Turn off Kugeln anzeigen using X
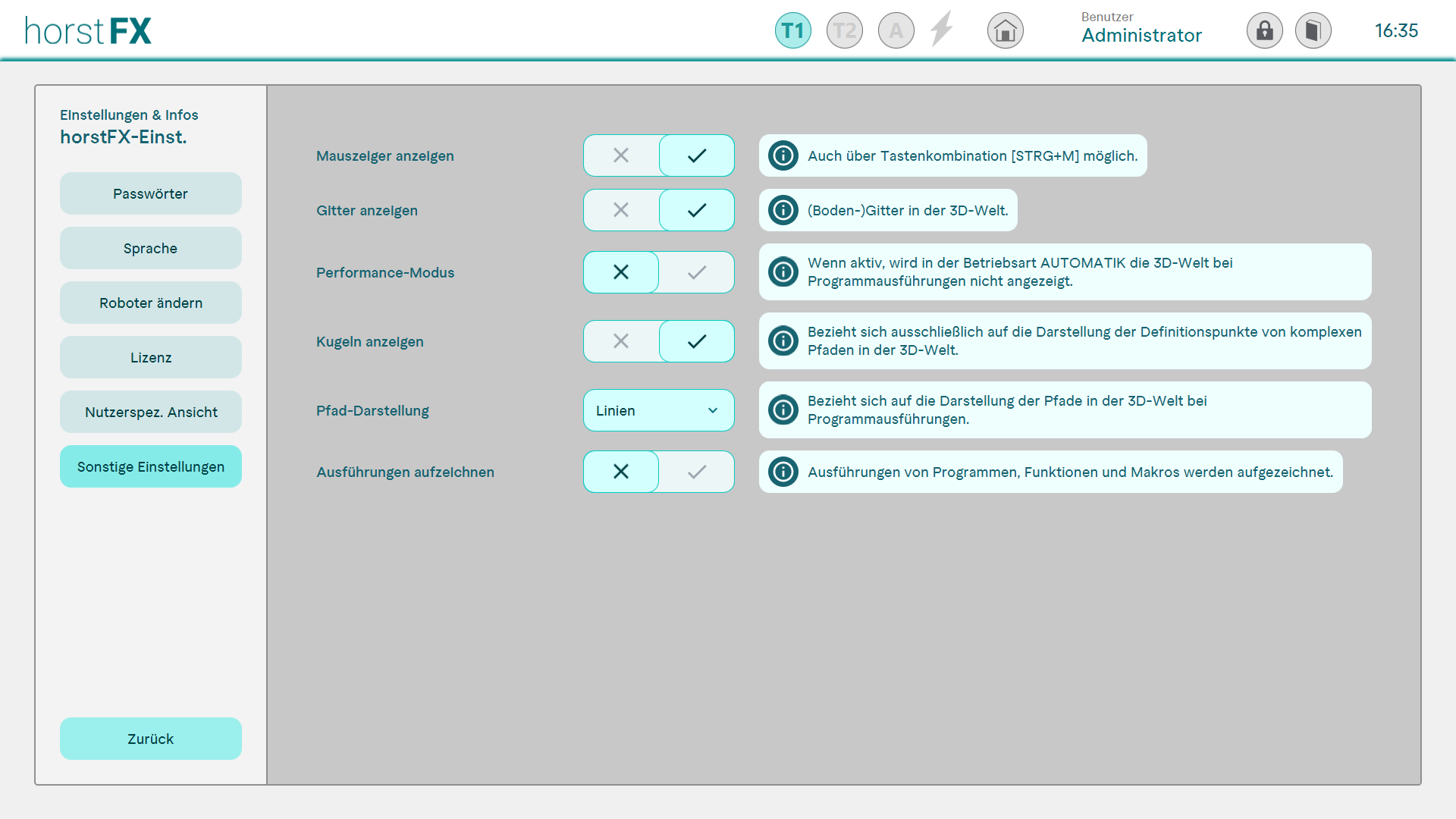Screen dimensions: 1456x819 621,341
